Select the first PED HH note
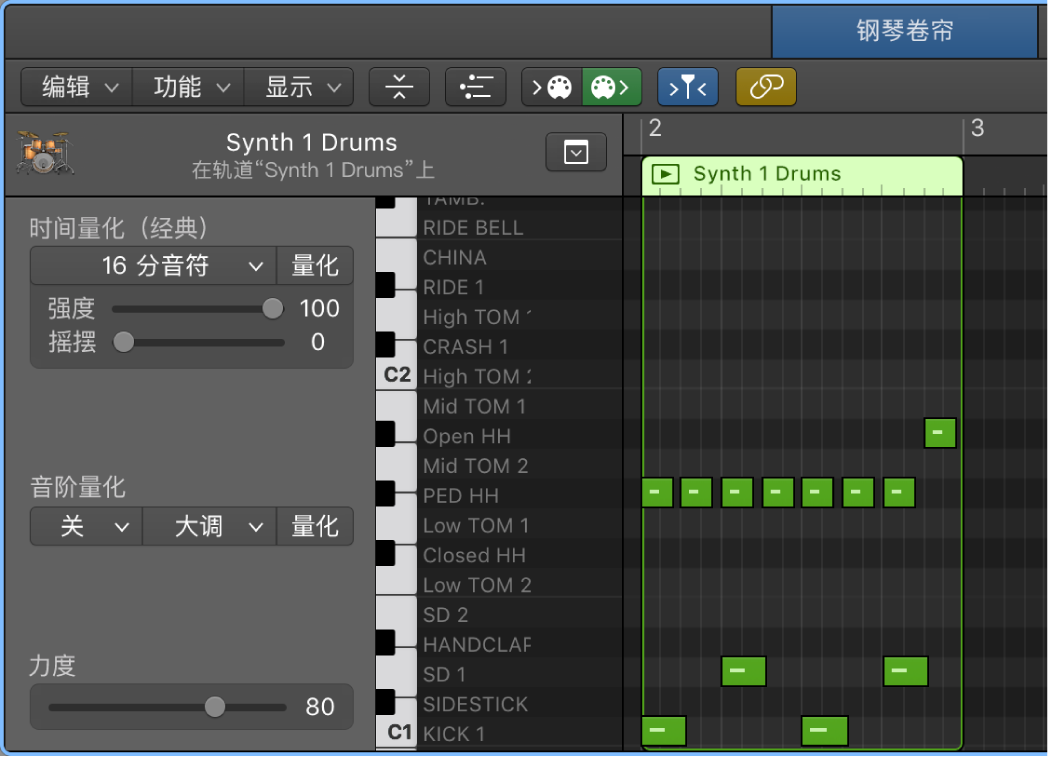 [x=657, y=493]
